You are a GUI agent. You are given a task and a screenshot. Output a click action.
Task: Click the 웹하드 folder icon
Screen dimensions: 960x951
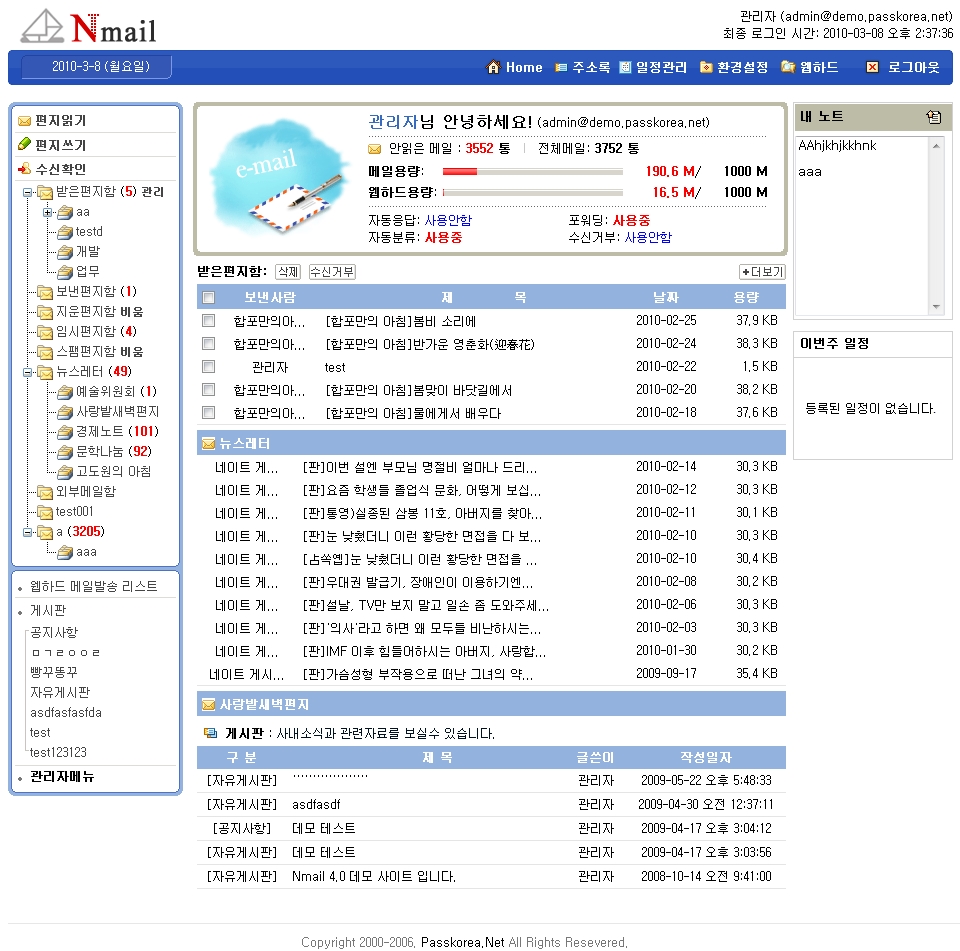click(x=788, y=68)
